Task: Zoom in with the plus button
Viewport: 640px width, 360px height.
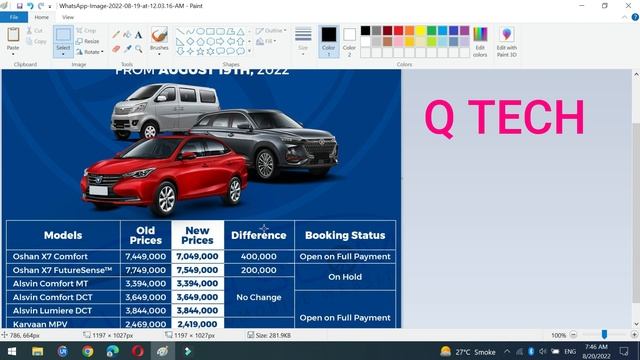Action: click(634, 335)
